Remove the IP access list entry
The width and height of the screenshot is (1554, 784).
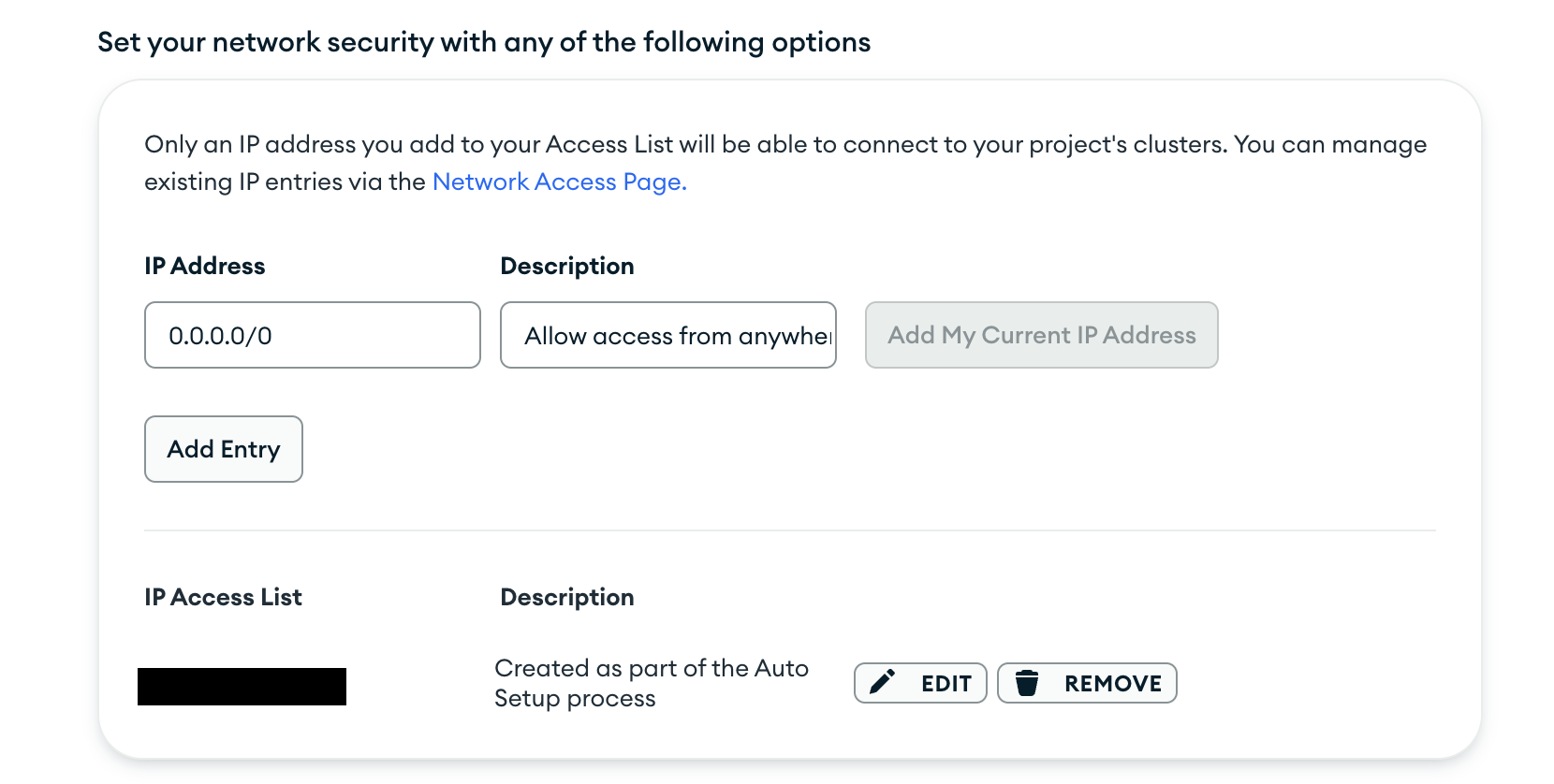pyautogui.click(x=1086, y=683)
